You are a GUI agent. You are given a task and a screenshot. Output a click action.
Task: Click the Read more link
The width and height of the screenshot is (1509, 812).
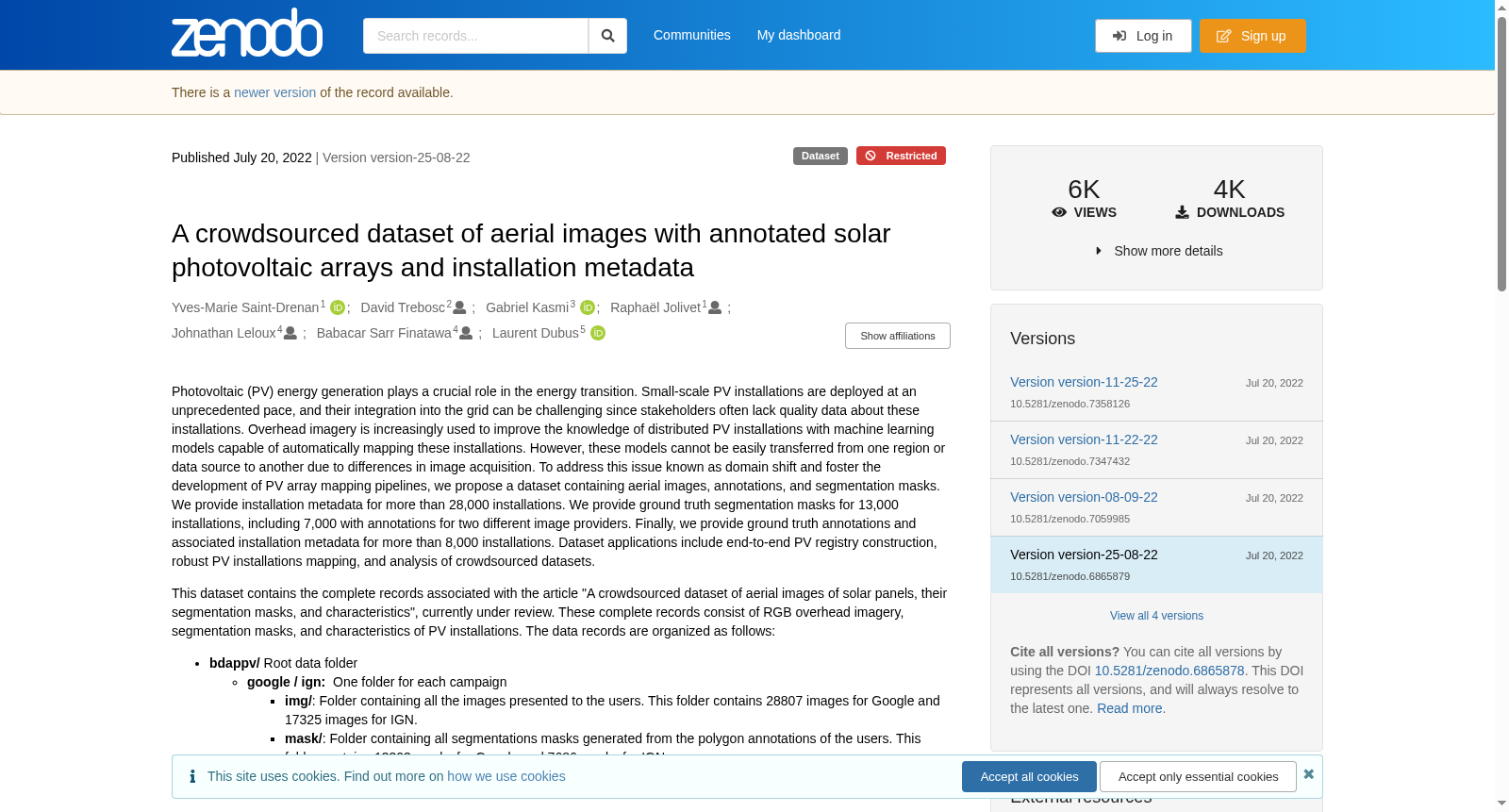(1130, 708)
